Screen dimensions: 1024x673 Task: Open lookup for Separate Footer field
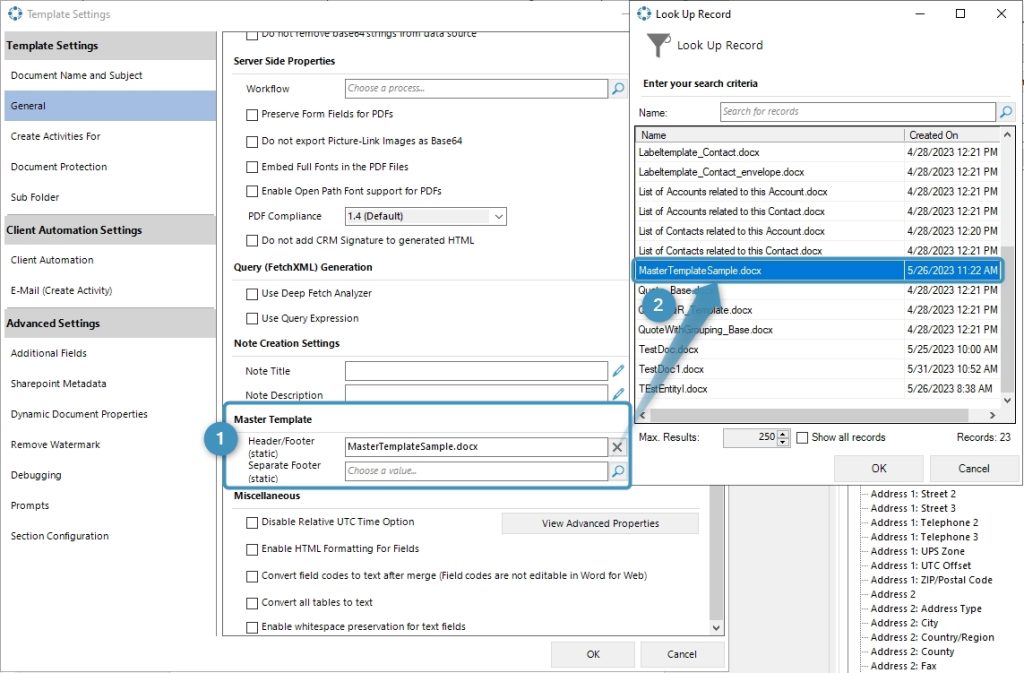(x=618, y=471)
